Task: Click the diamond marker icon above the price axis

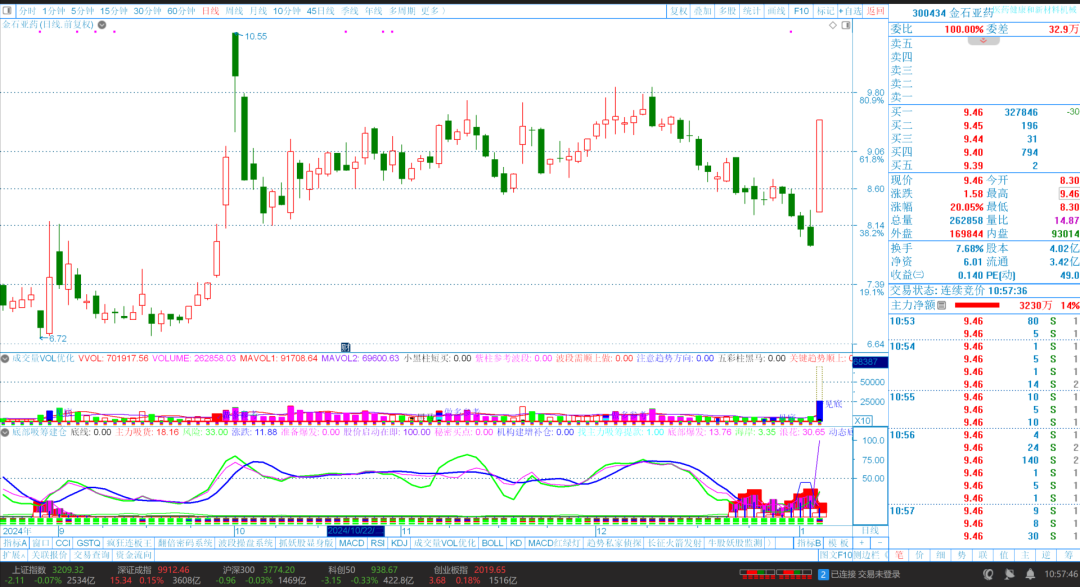Action: 833,25
